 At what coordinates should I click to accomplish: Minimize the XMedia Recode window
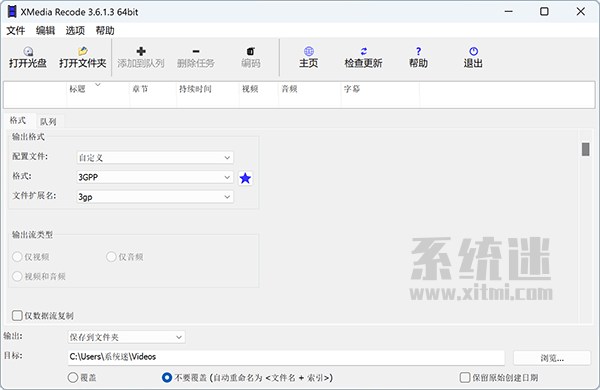click(509, 11)
